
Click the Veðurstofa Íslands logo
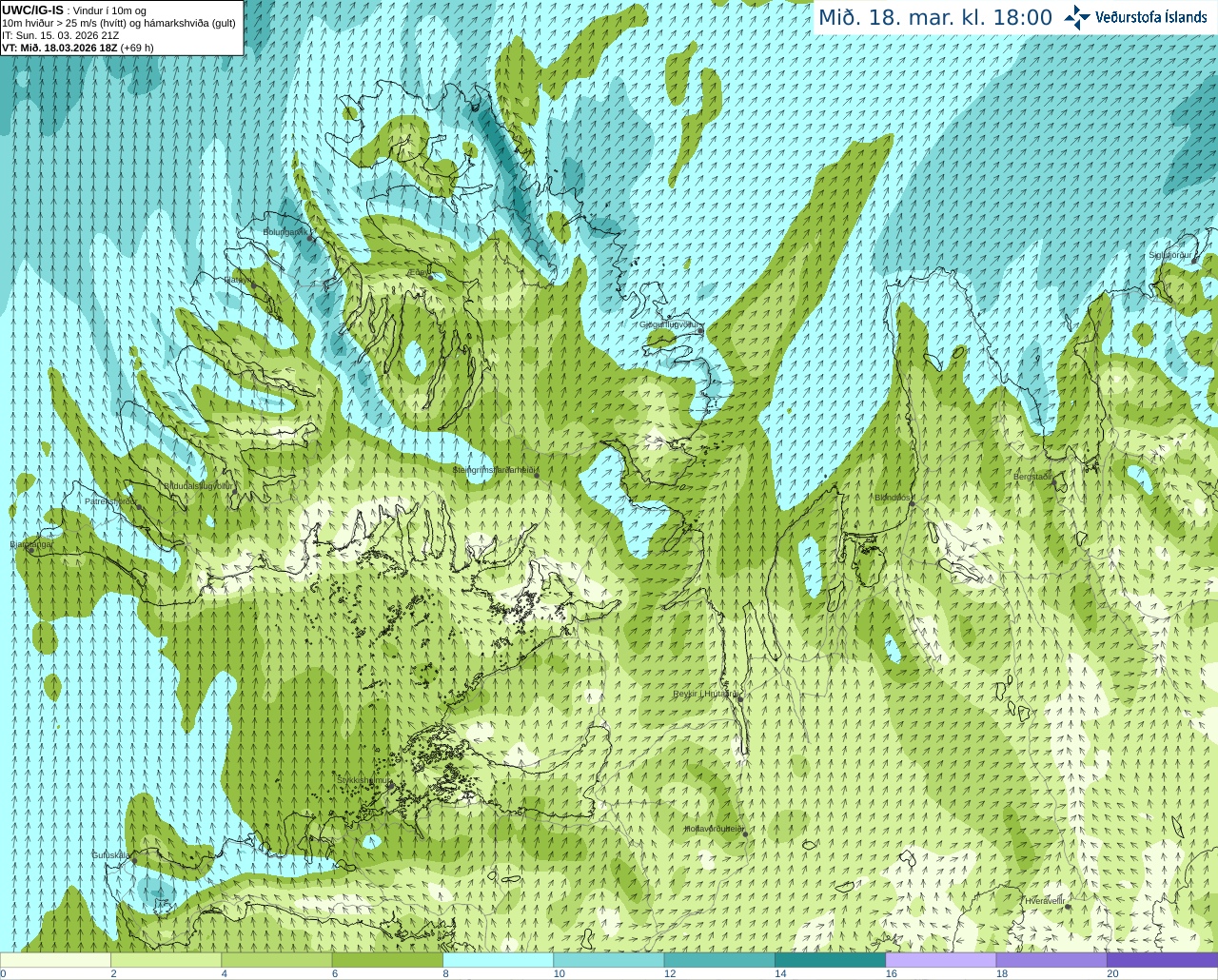coord(1135,17)
